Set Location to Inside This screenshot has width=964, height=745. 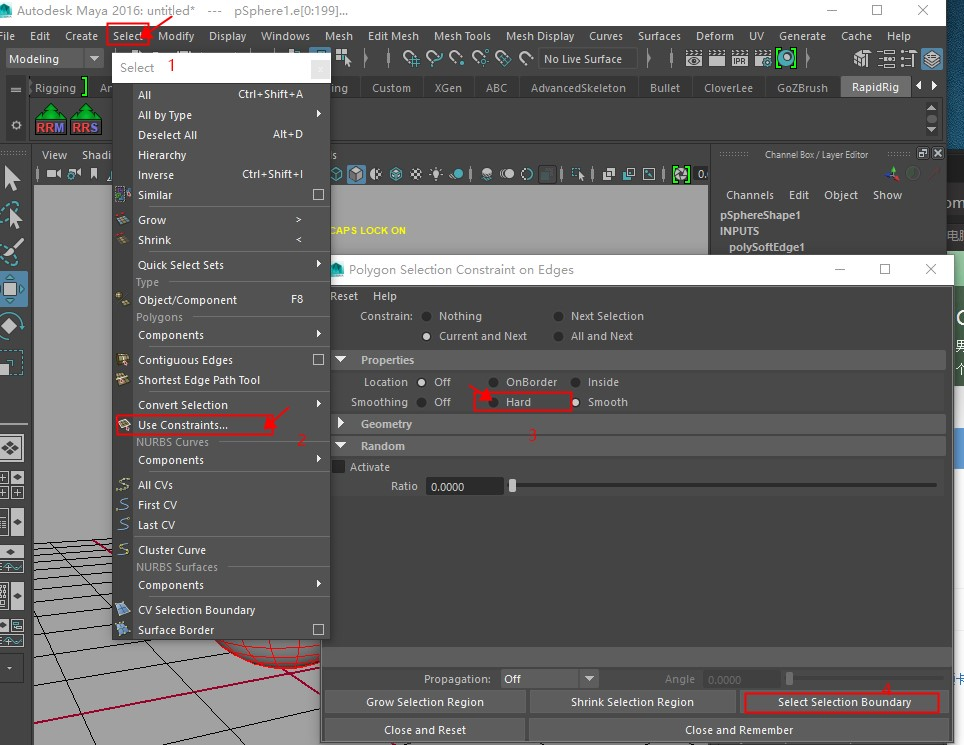575,382
